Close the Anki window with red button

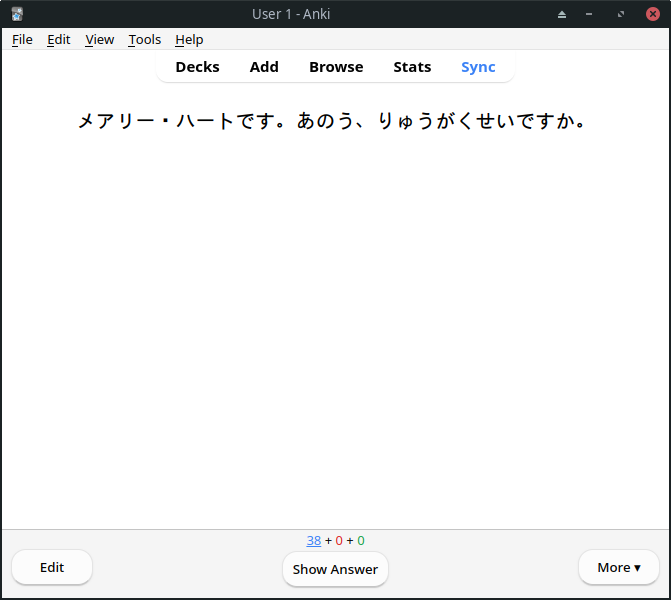(x=652, y=14)
